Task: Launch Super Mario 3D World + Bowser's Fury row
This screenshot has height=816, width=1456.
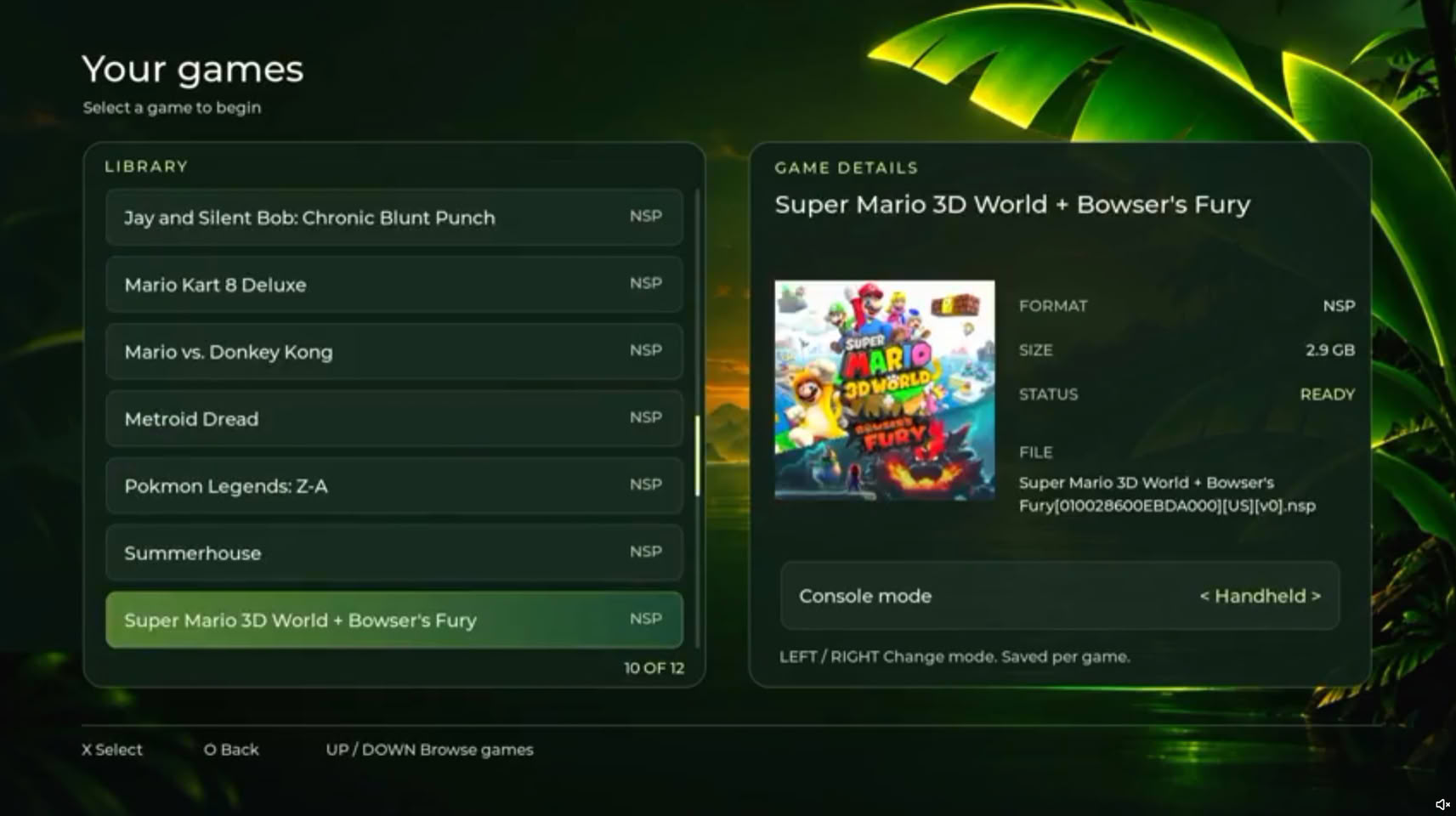Action: tap(394, 620)
